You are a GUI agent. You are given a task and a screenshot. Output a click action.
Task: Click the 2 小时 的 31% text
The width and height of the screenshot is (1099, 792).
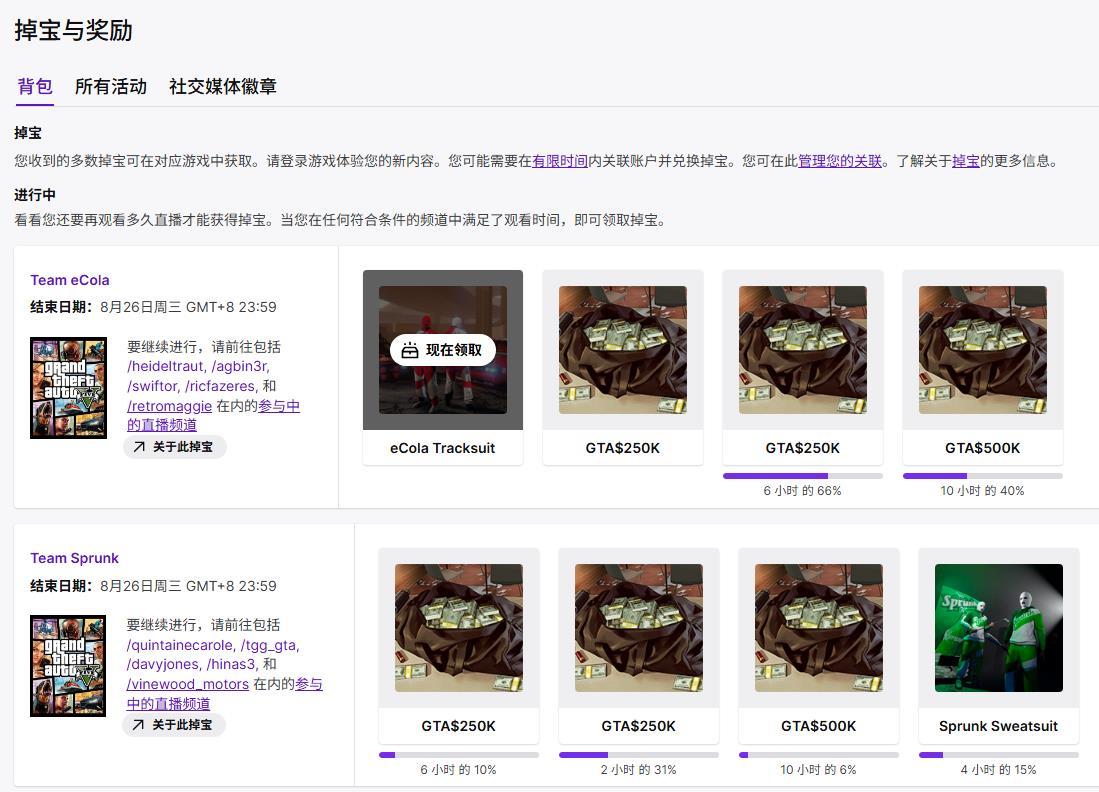pyautogui.click(x=639, y=770)
